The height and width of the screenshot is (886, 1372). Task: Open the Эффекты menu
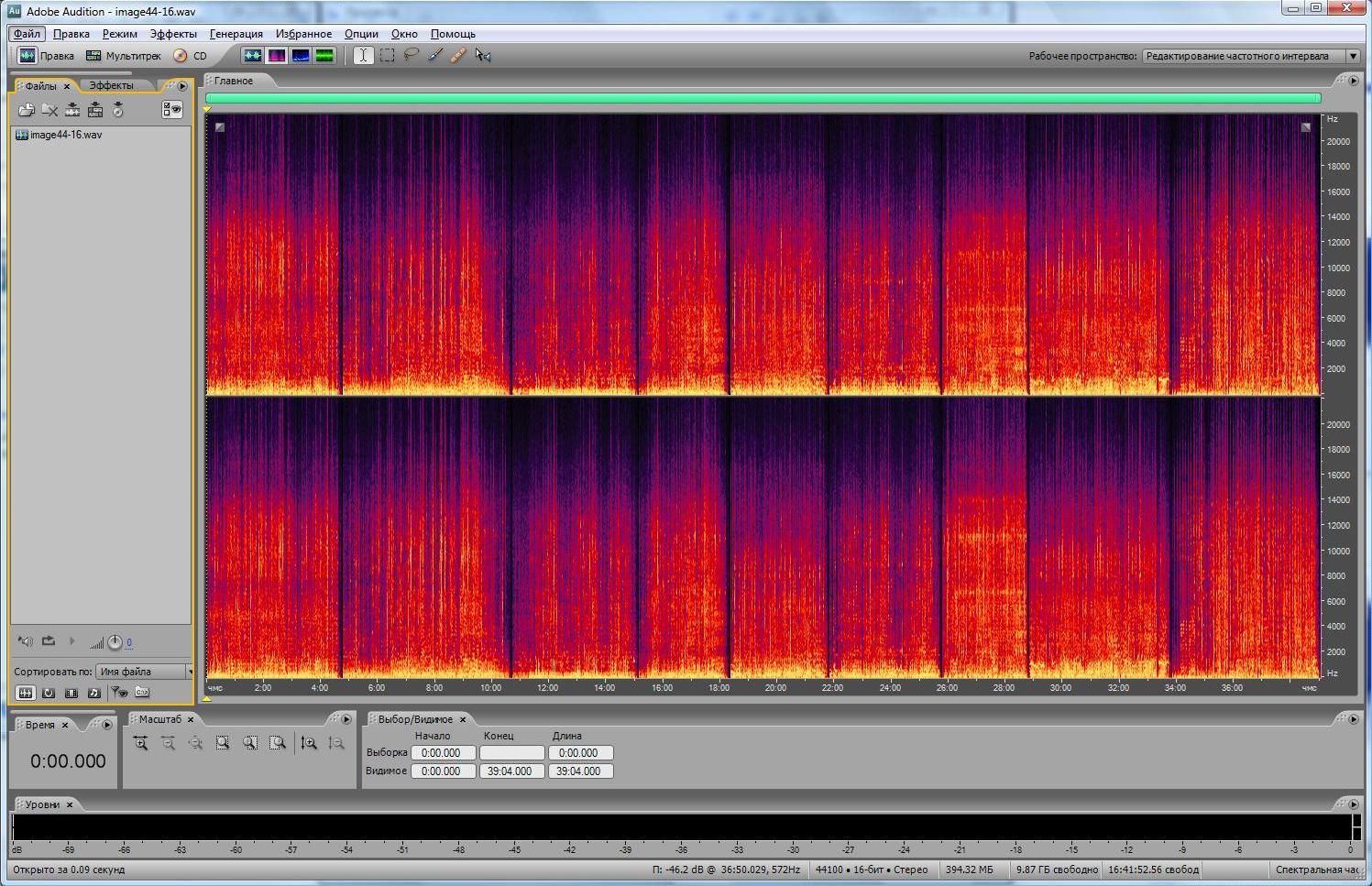click(172, 34)
